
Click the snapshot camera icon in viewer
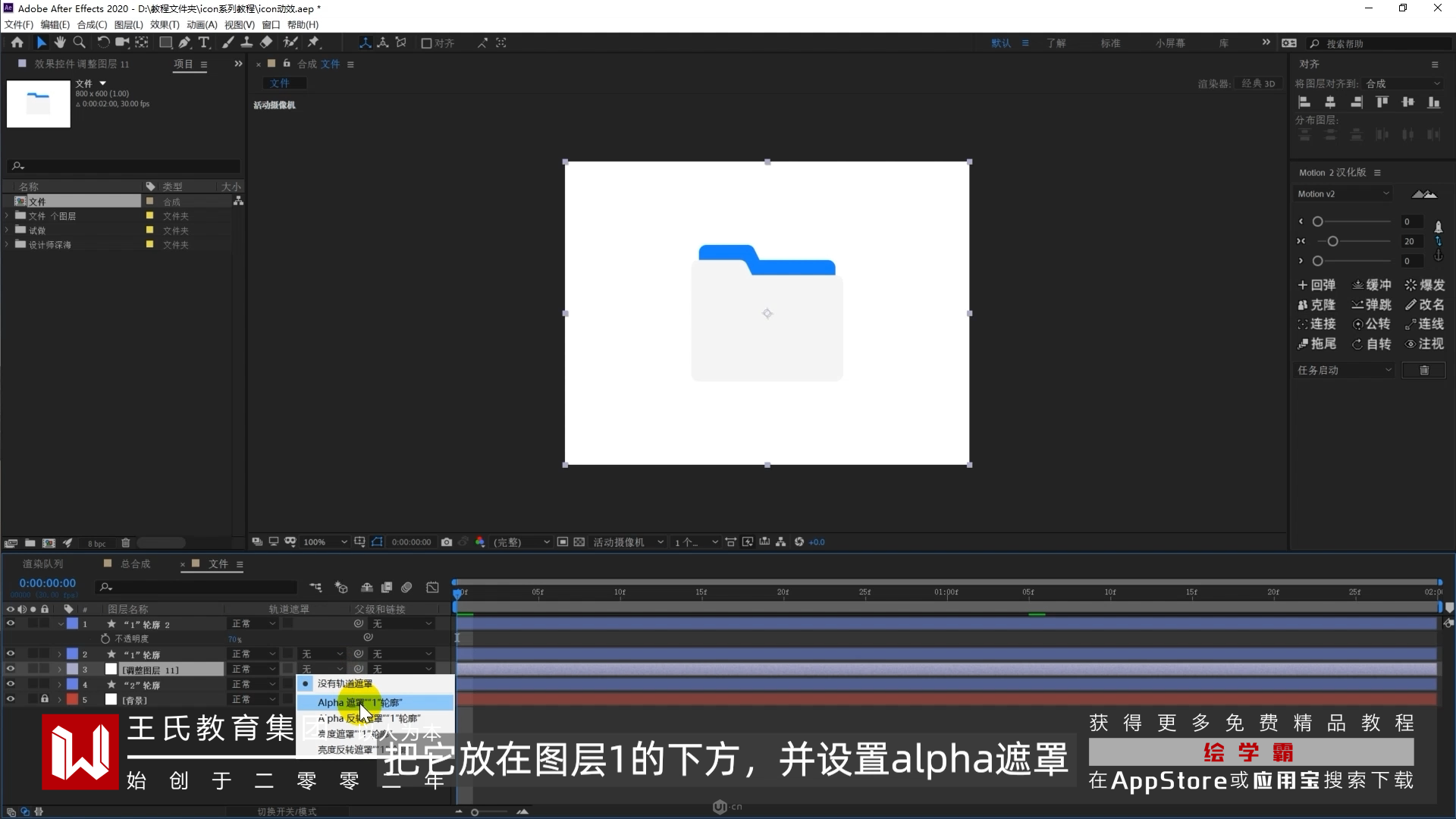click(x=447, y=542)
